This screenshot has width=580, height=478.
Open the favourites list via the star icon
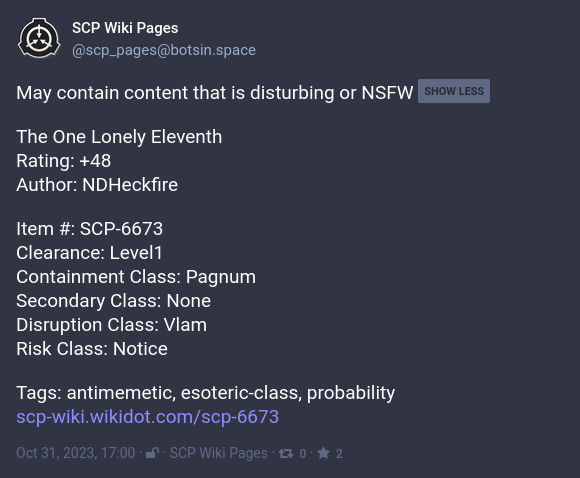pos(323,453)
